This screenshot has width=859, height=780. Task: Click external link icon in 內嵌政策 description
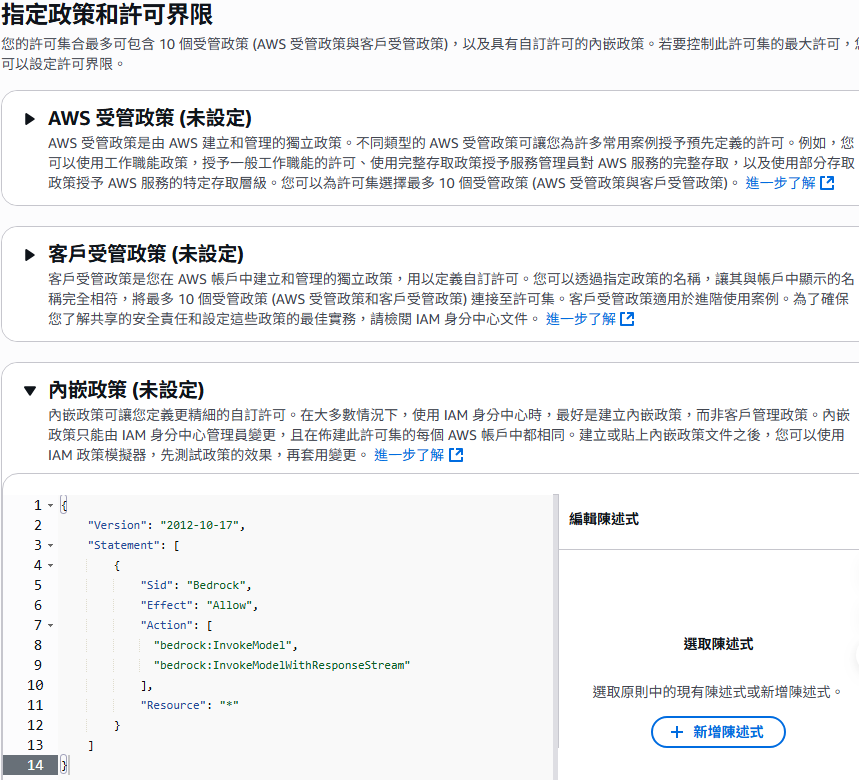(x=456, y=455)
